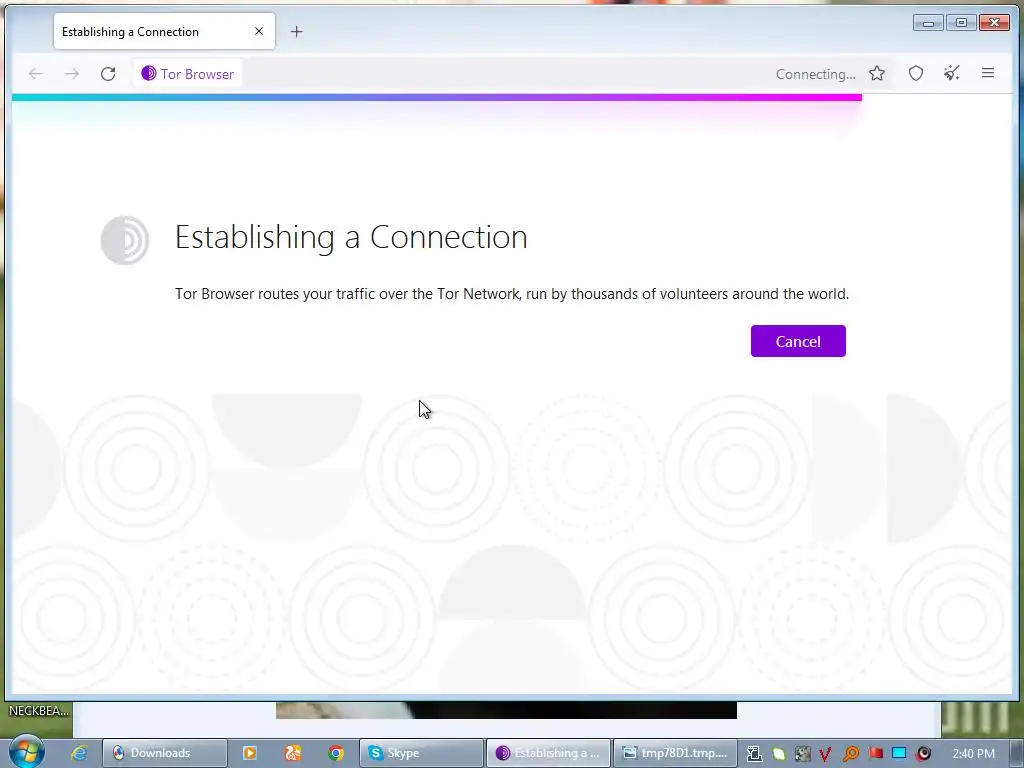Click the connection progress bar
Image resolution: width=1024 pixels, height=768 pixels.
coord(437,97)
